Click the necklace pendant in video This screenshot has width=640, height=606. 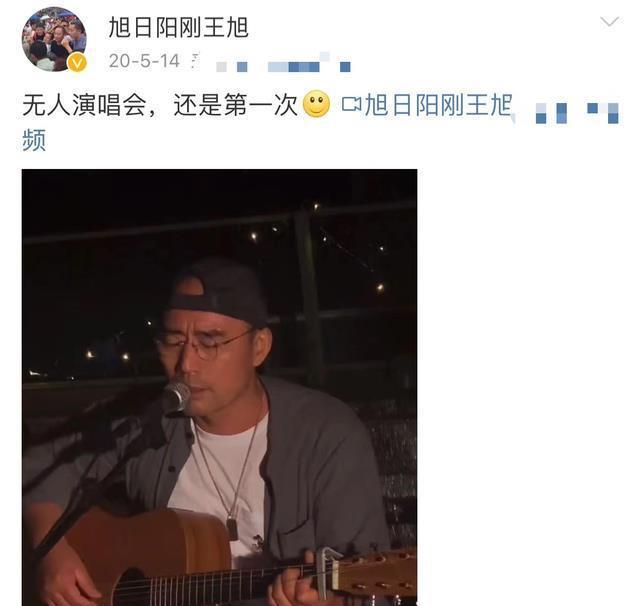pos(233,528)
